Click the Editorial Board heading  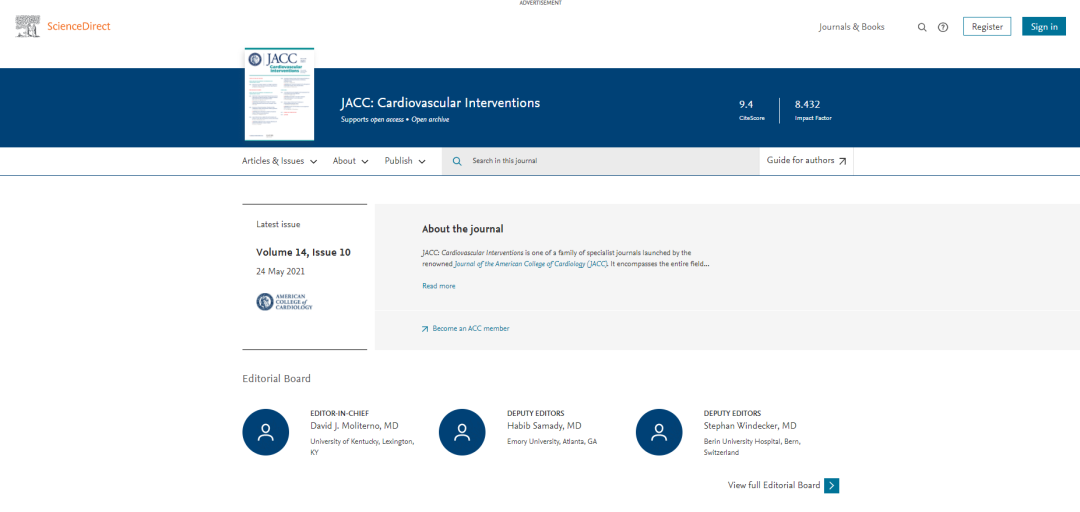[276, 379]
